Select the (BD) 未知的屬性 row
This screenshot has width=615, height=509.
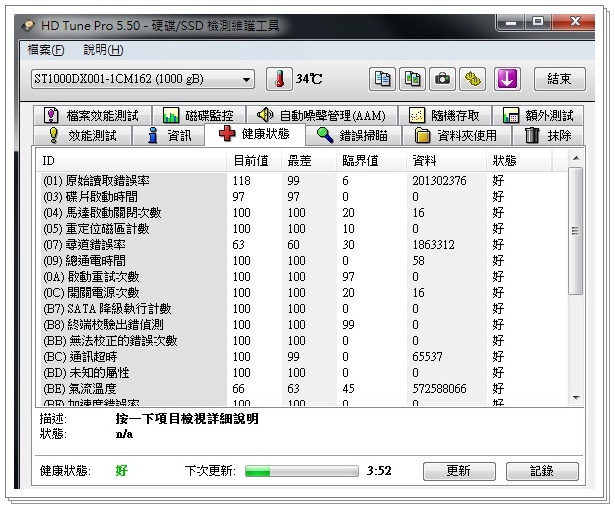pos(302,373)
